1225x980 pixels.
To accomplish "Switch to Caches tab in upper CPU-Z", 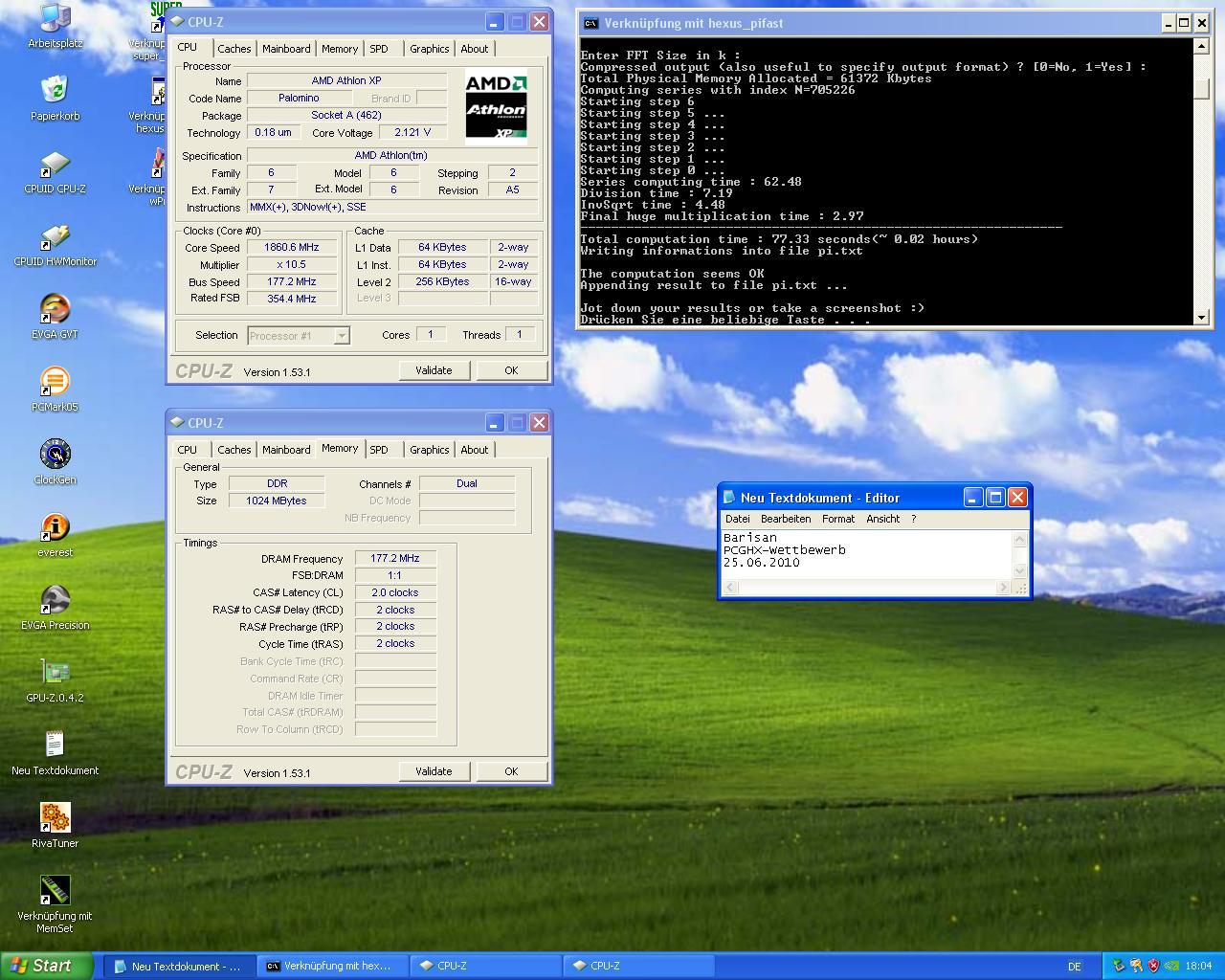I will [234, 49].
